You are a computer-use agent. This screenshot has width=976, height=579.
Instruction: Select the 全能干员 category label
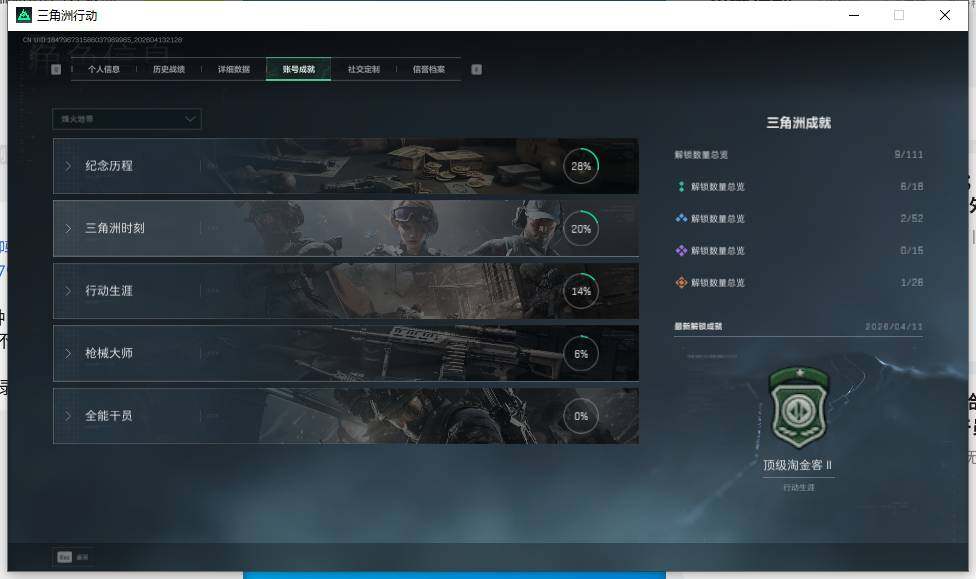point(109,415)
